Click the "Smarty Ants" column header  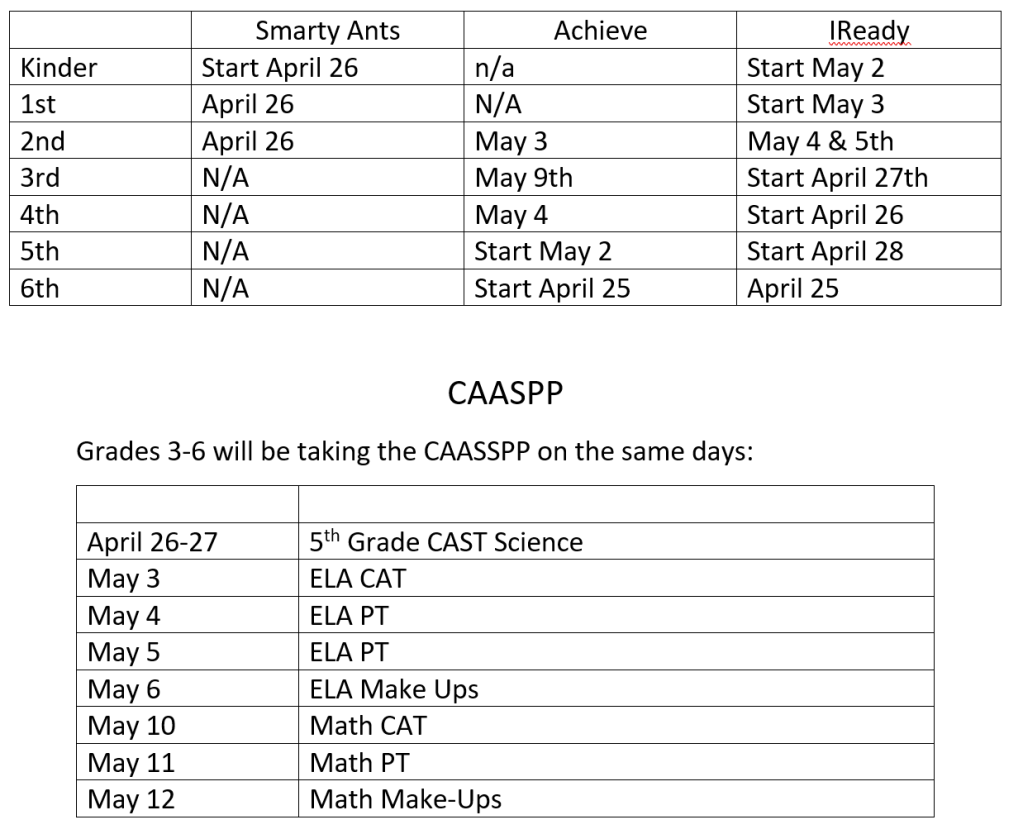pos(327,31)
